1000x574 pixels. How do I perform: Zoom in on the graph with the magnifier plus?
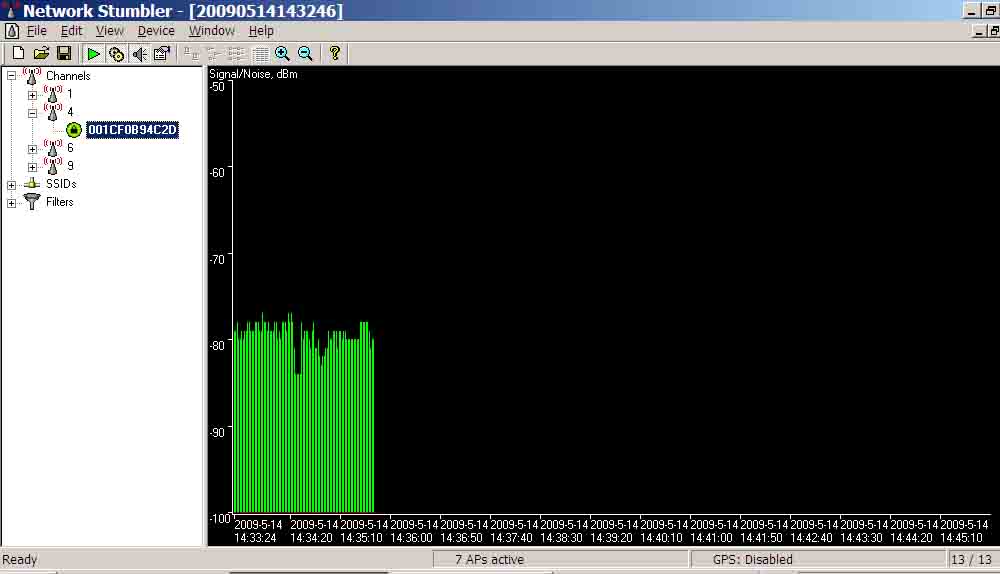(283, 54)
